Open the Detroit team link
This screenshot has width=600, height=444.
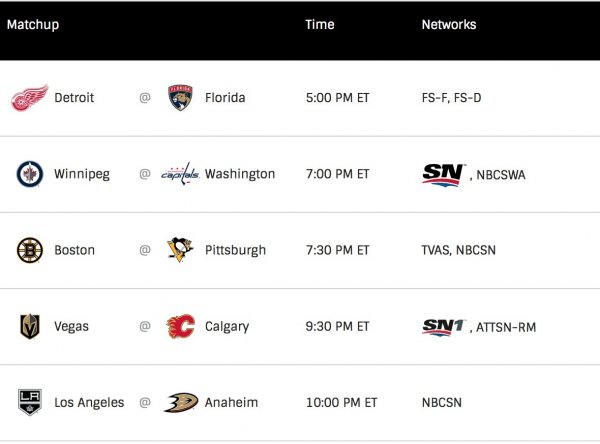pos(74,98)
